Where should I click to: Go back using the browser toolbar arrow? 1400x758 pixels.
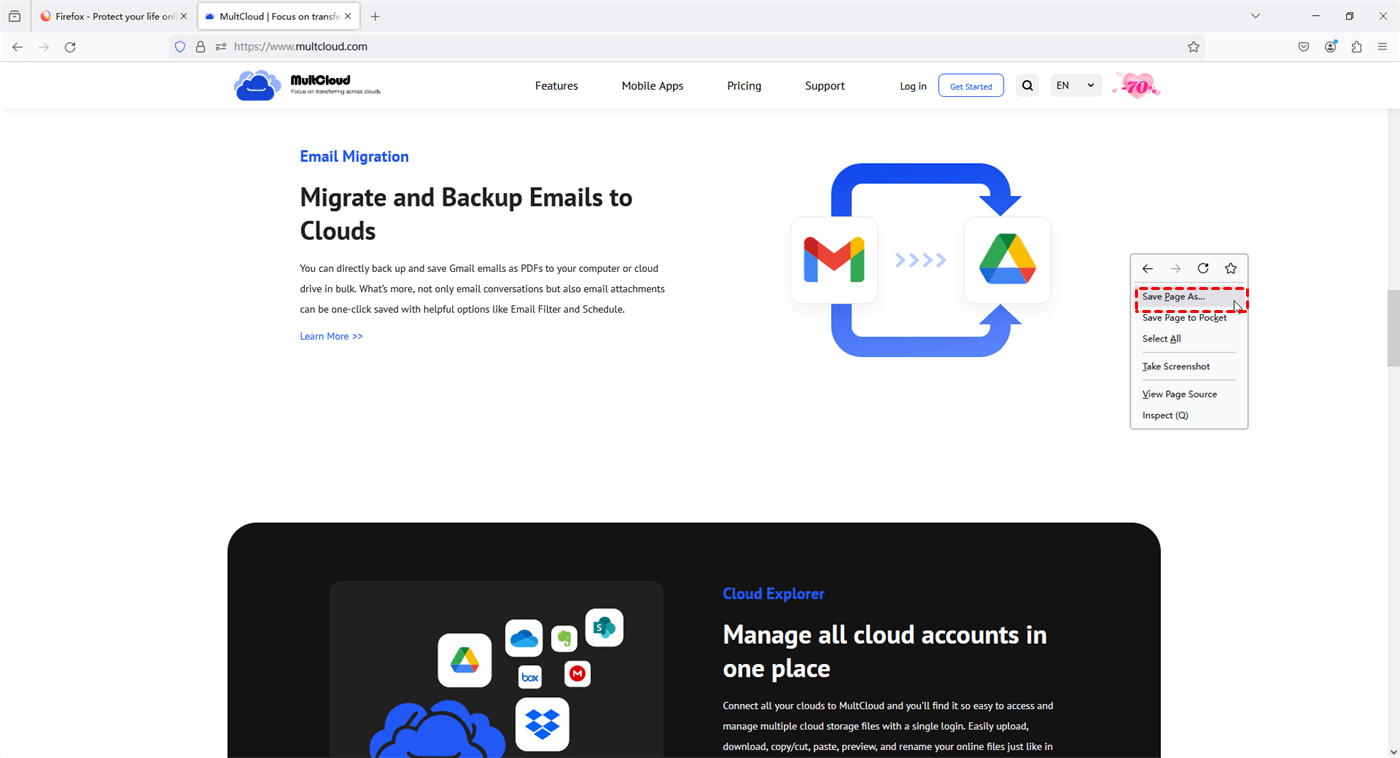tap(17, 47)
